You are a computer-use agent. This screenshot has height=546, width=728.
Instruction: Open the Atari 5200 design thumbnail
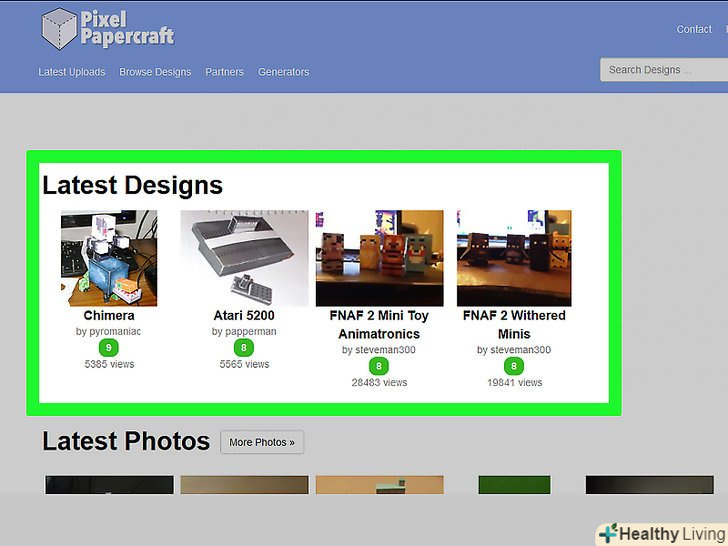point(244,257)
